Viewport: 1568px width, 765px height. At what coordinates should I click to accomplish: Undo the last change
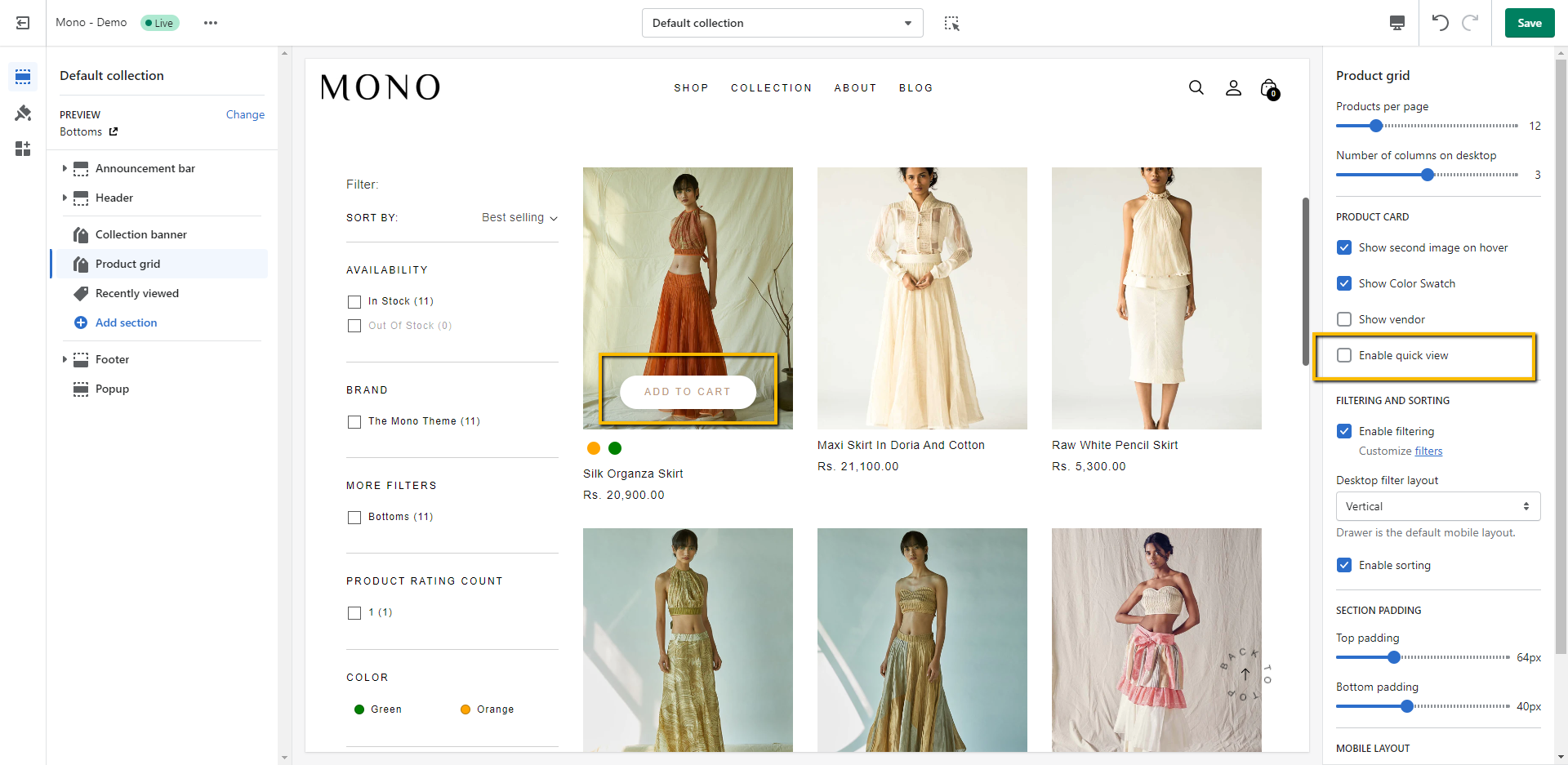1441,23
